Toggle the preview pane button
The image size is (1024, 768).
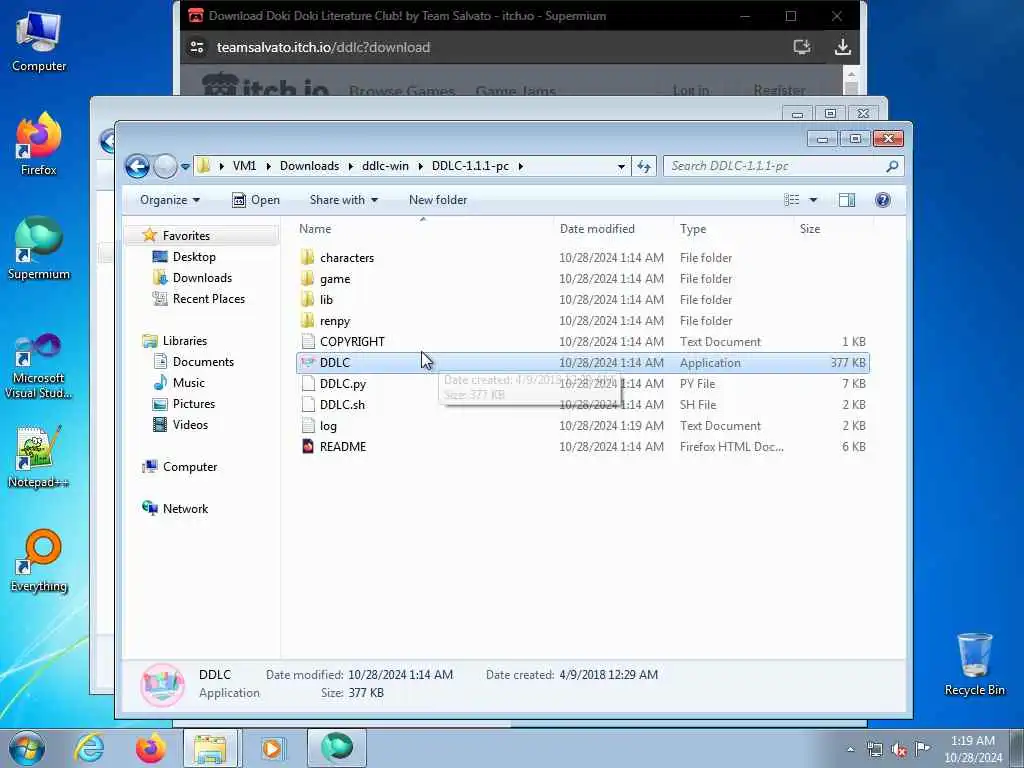pos(847,200)
